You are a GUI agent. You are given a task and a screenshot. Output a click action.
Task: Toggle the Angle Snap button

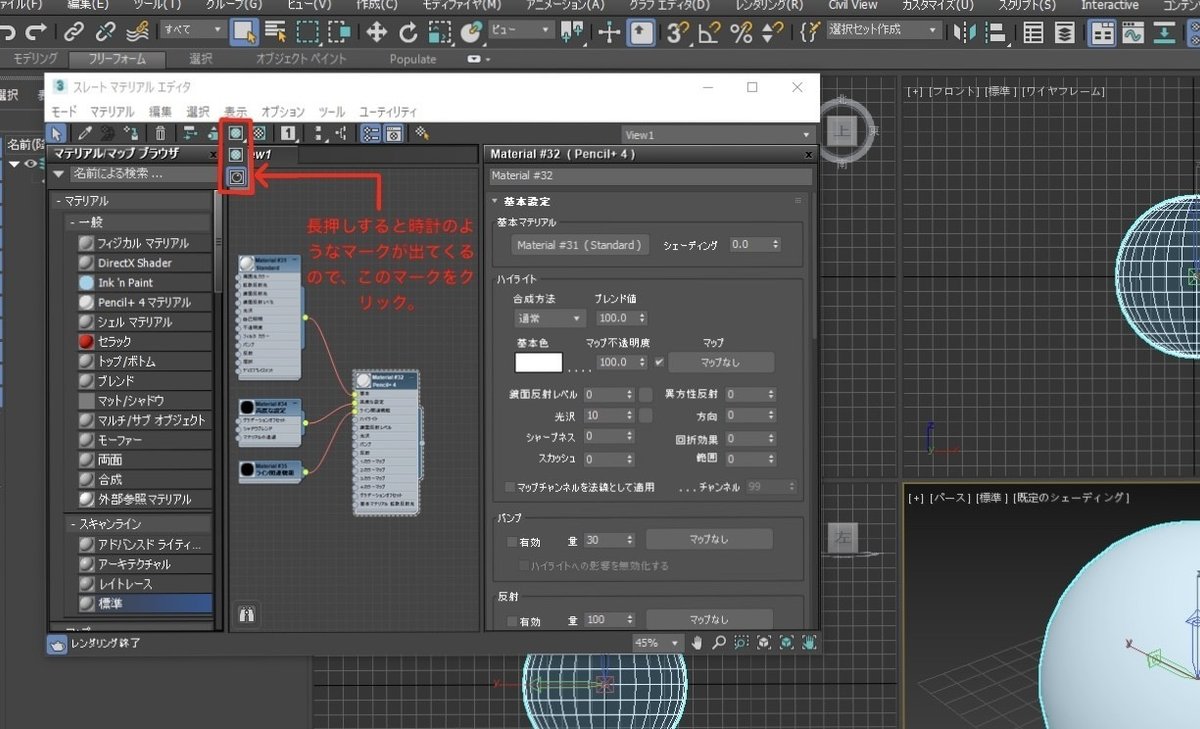[x=710, y=32]
